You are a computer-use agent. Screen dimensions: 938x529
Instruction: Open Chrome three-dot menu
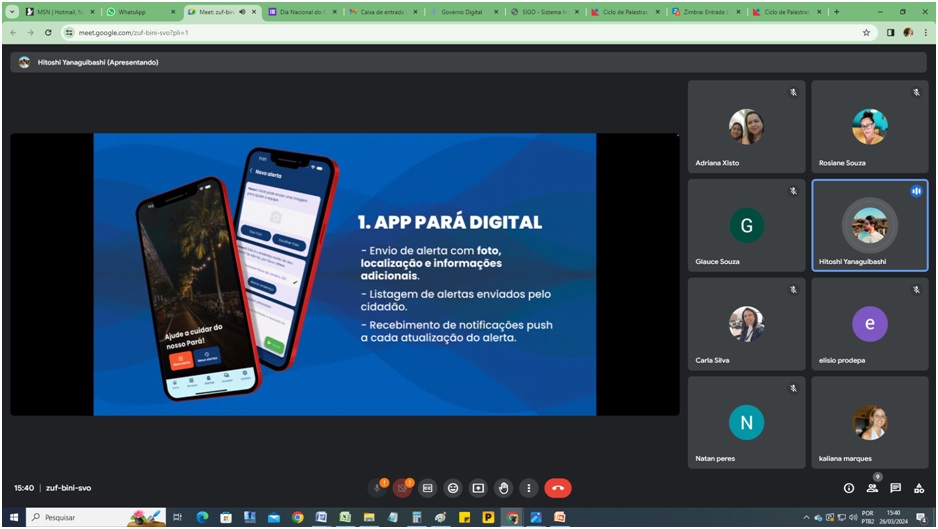[x=925, y=33]
